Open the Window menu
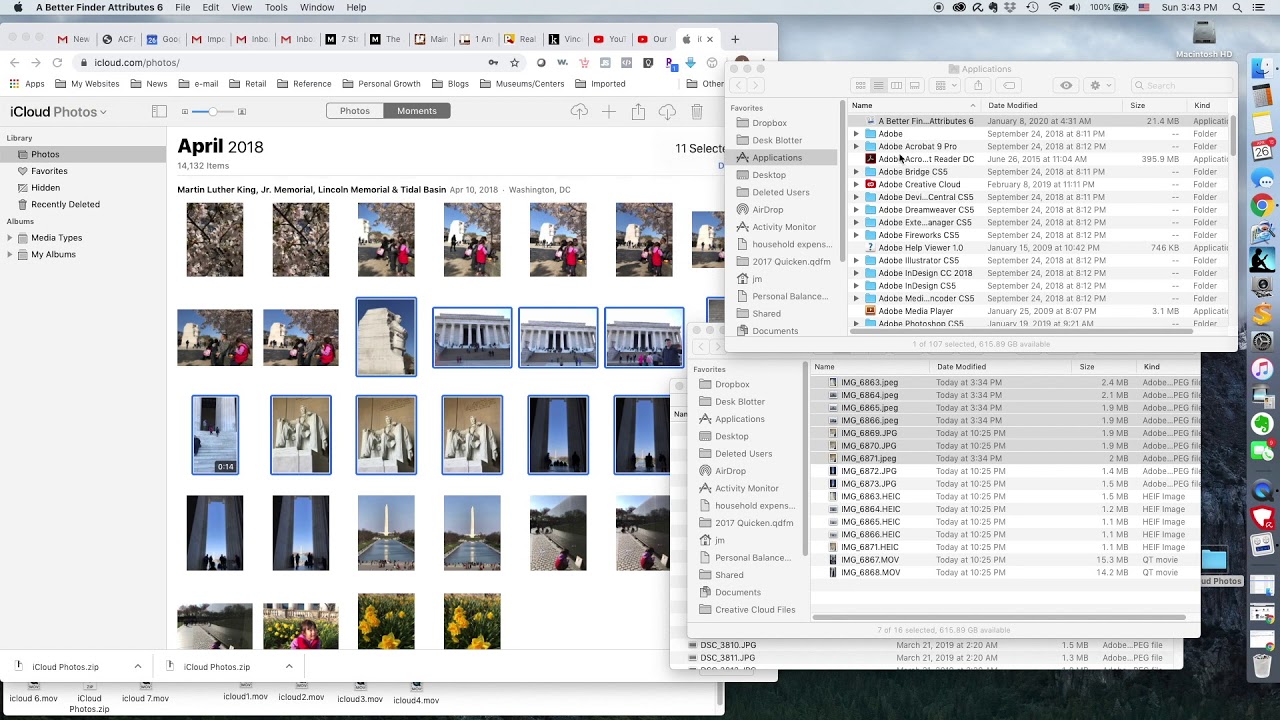Viewport: 1280px width, 720px height. [x=317, y=7]
